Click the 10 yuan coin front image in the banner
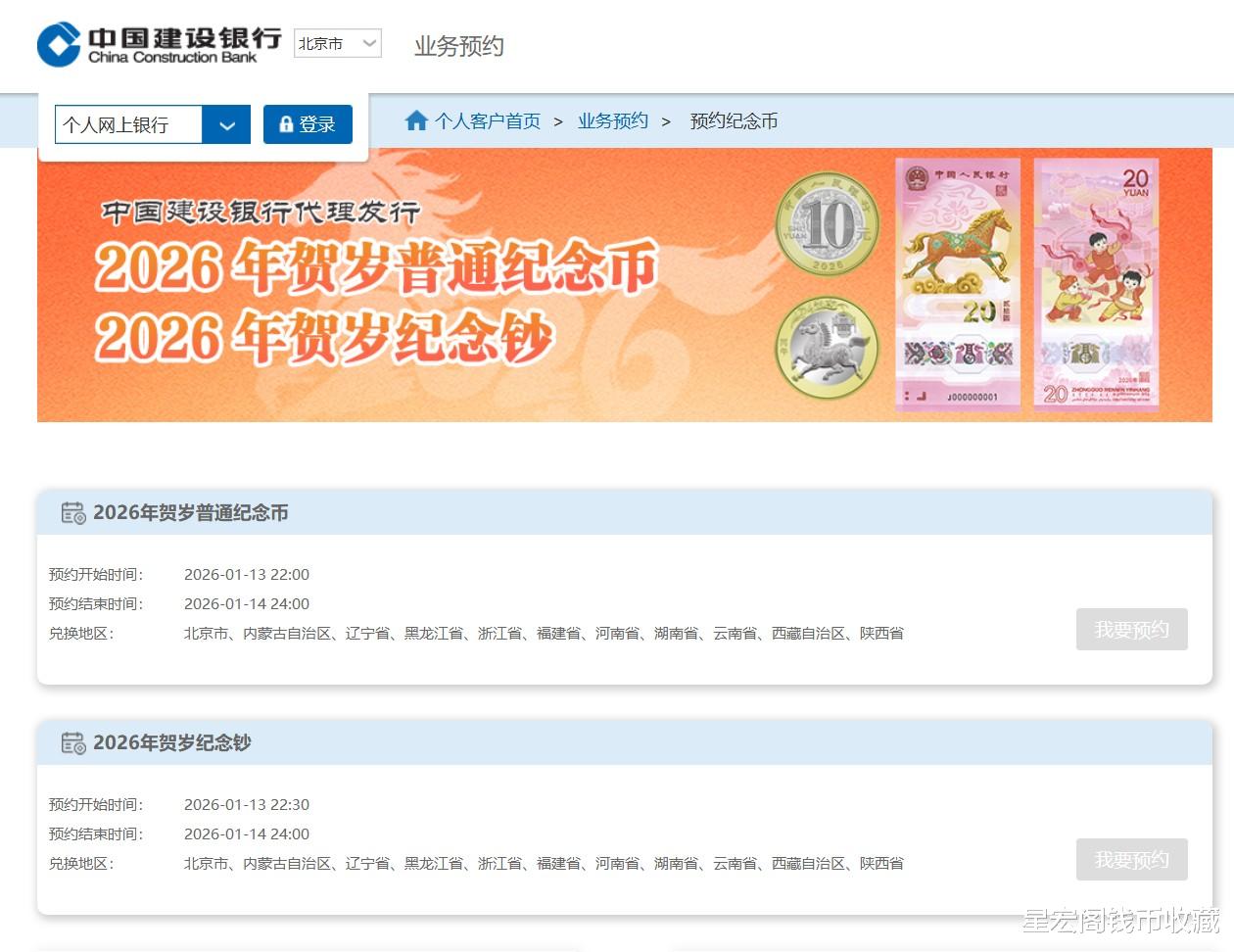This screenshot has width=1234, height=952. [x=828, y=224]
